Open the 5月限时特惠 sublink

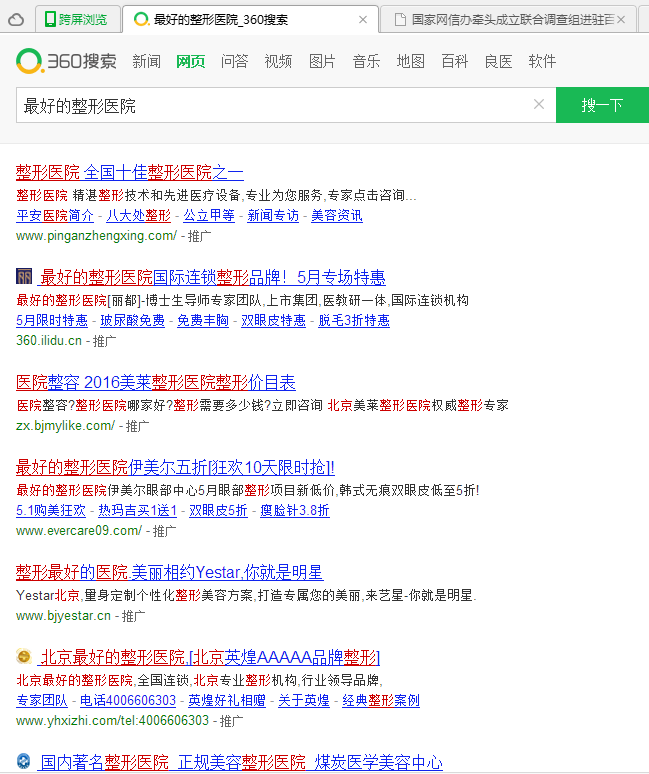(52, 321)
